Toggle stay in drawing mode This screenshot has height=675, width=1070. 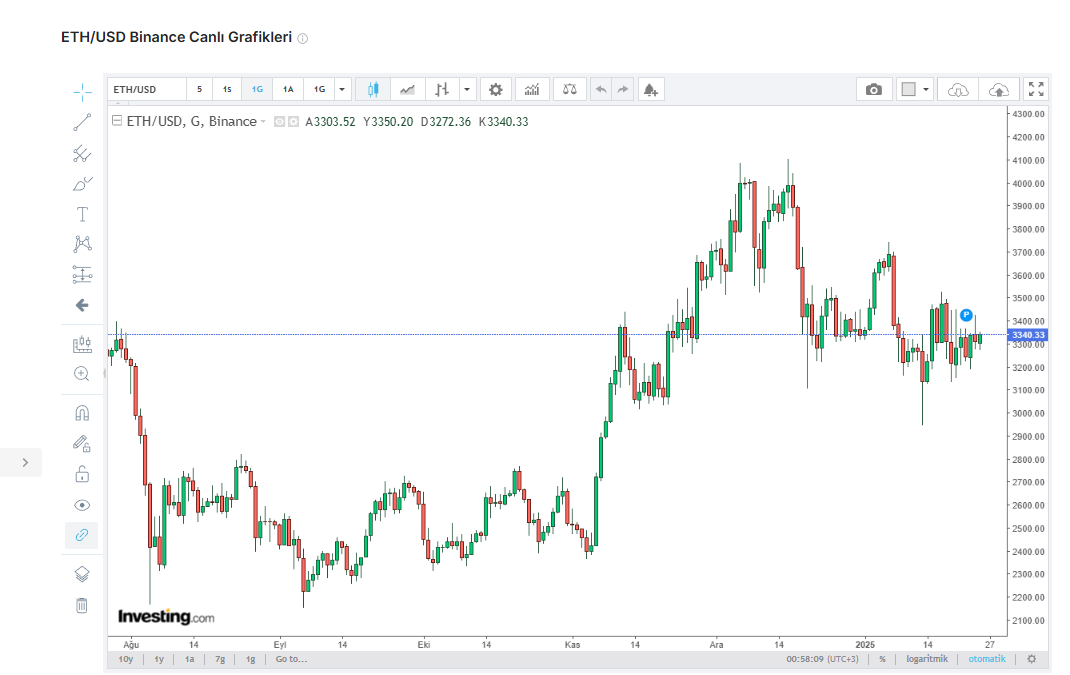coord(82,444)
